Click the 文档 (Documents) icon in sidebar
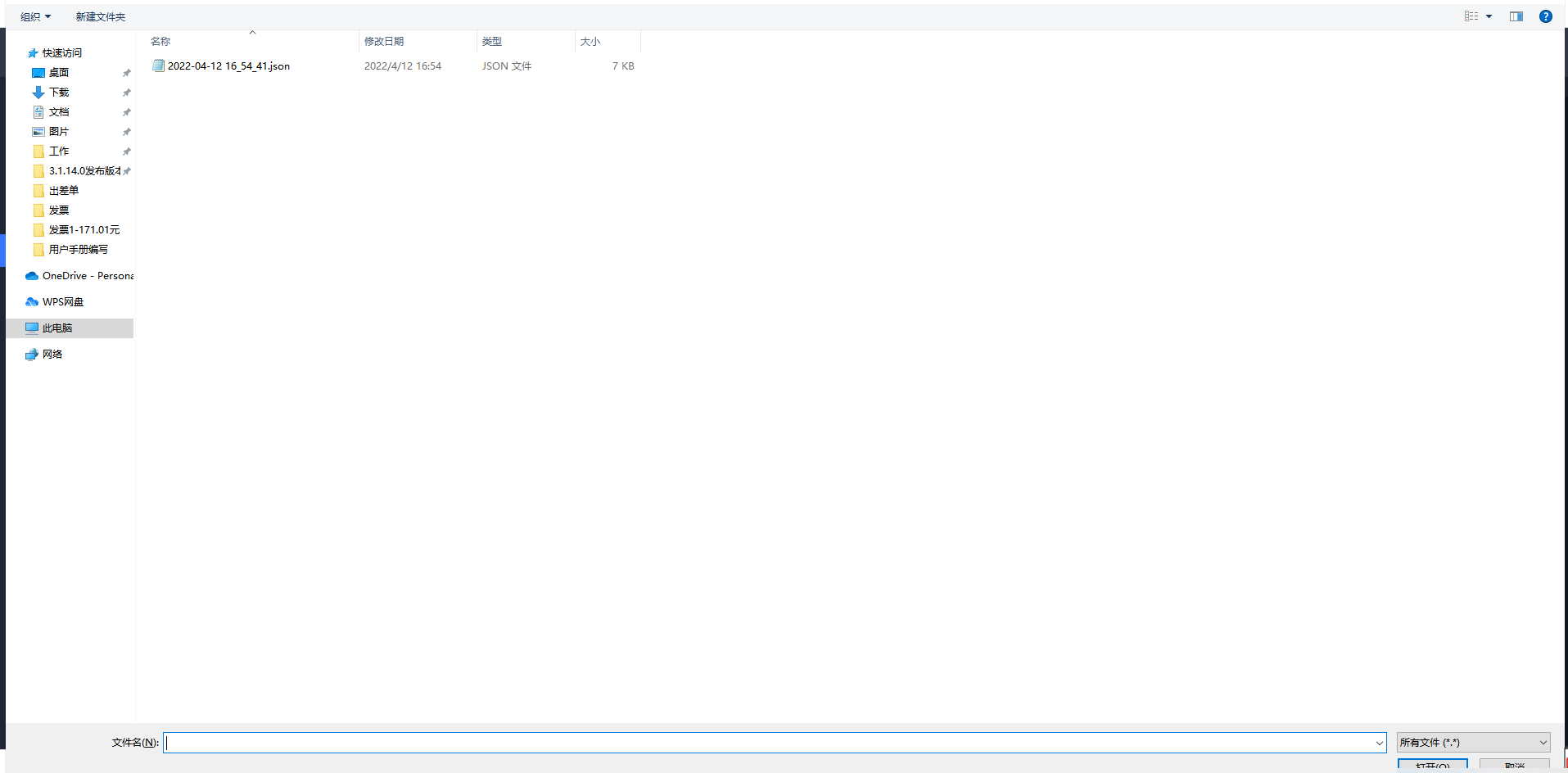 click(38, 112)
